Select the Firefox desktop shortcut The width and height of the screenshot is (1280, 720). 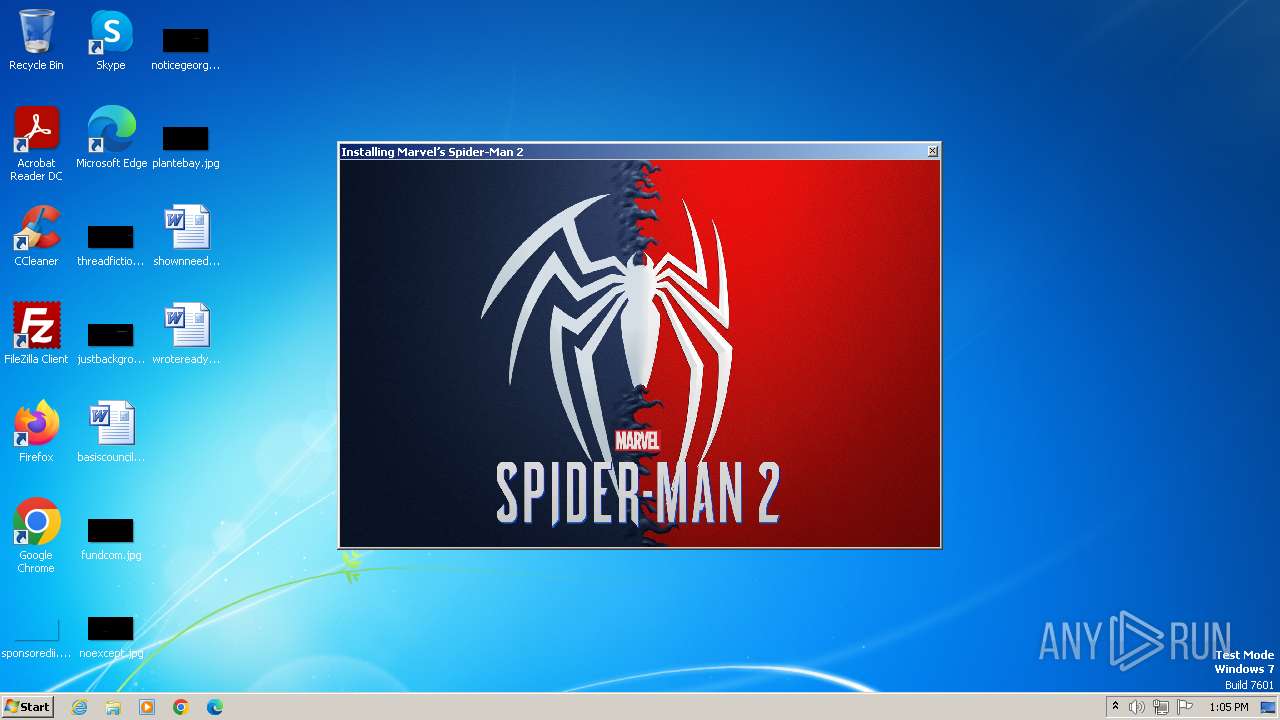point(36,432)
